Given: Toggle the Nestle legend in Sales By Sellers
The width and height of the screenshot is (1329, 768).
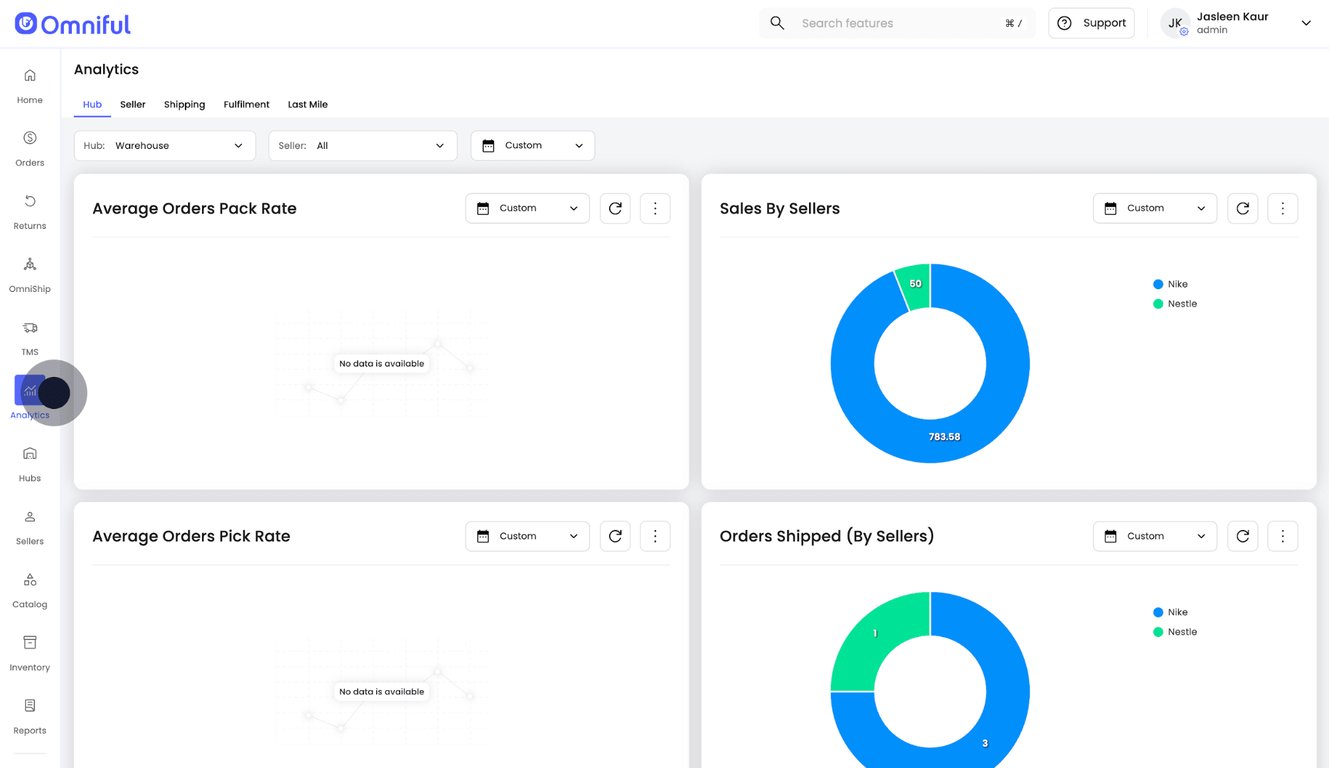Looking at the screenshot, I should pos(1175,304).
